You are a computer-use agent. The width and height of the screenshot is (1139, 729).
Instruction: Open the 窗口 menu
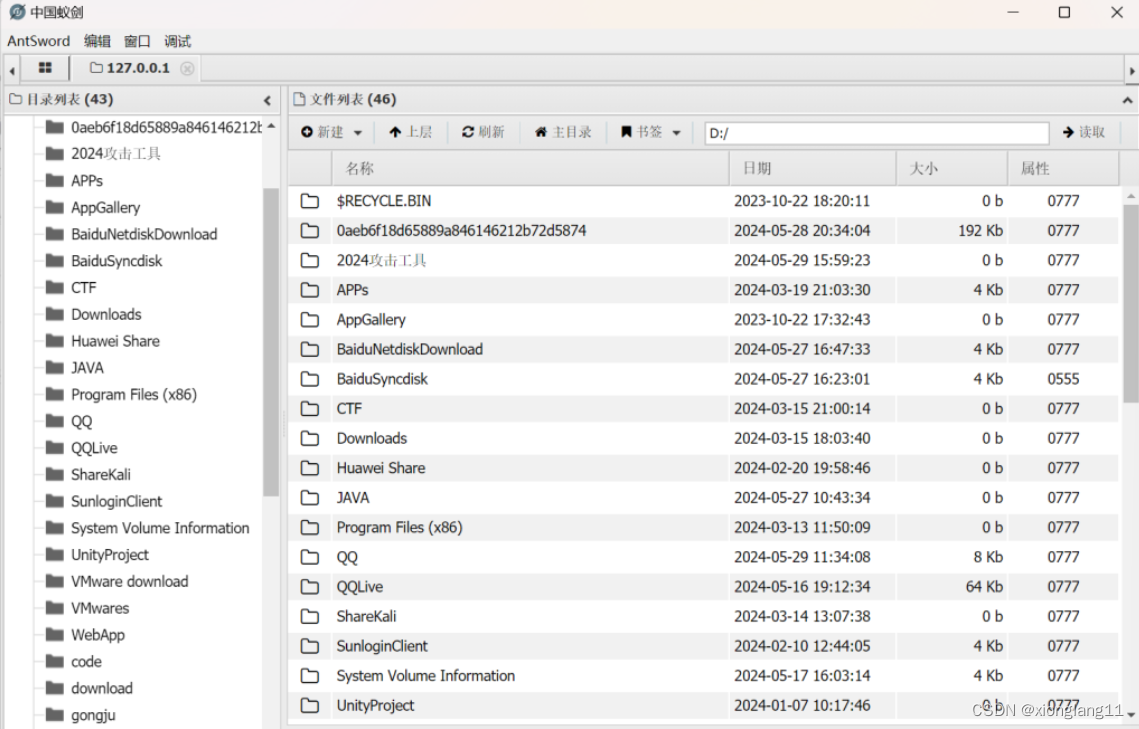[137, 41]
